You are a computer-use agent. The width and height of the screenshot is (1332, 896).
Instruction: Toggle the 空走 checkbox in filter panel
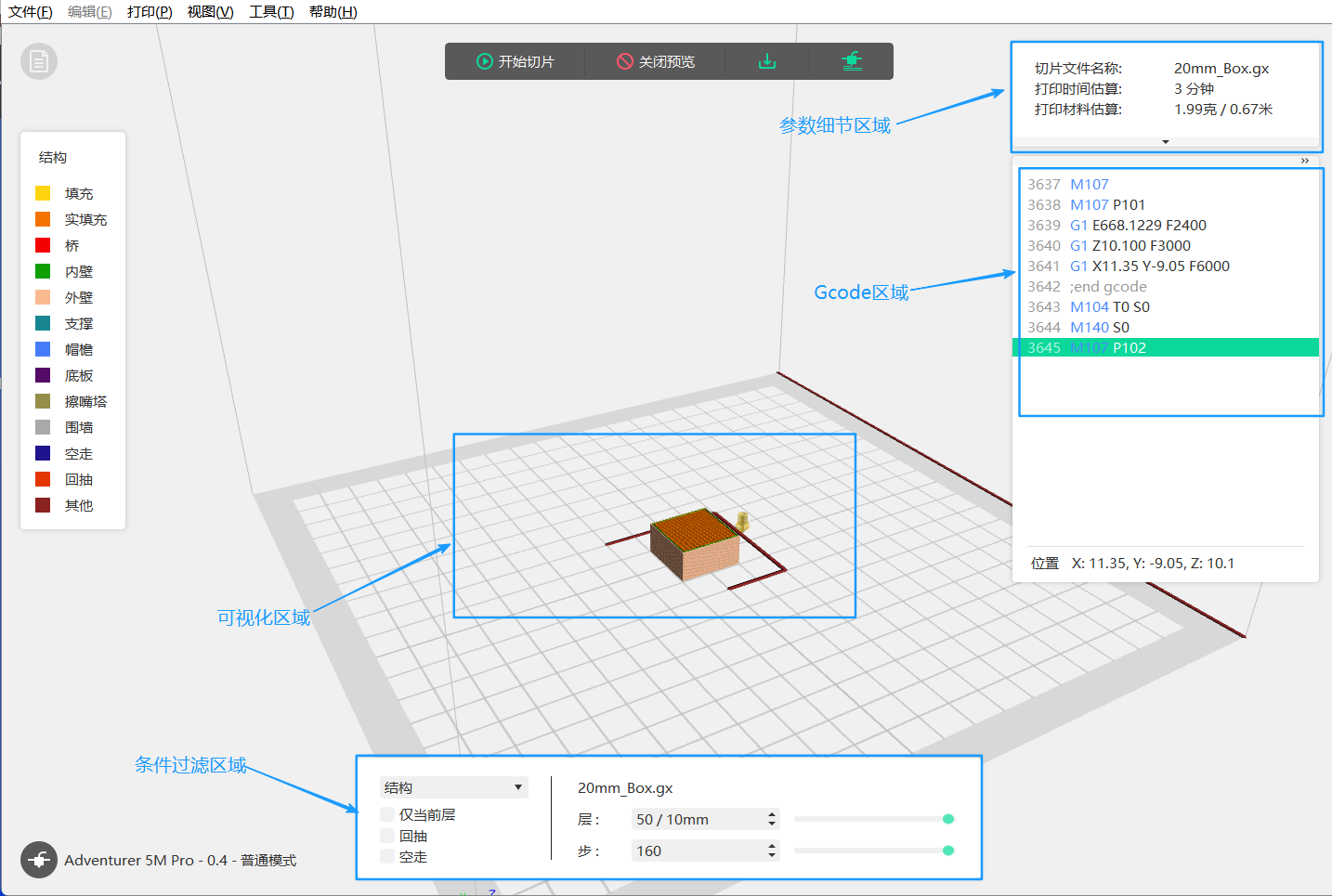coord(387,857)
